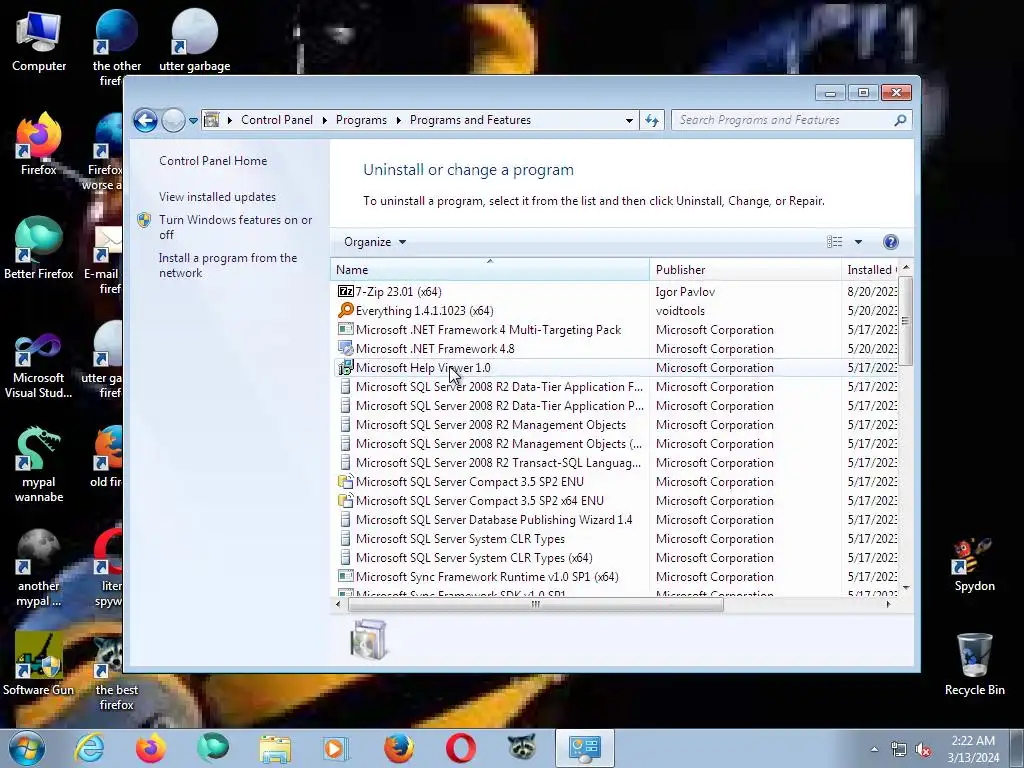Click the taskbar clock showing 2:22 AM

pos(974,749)
